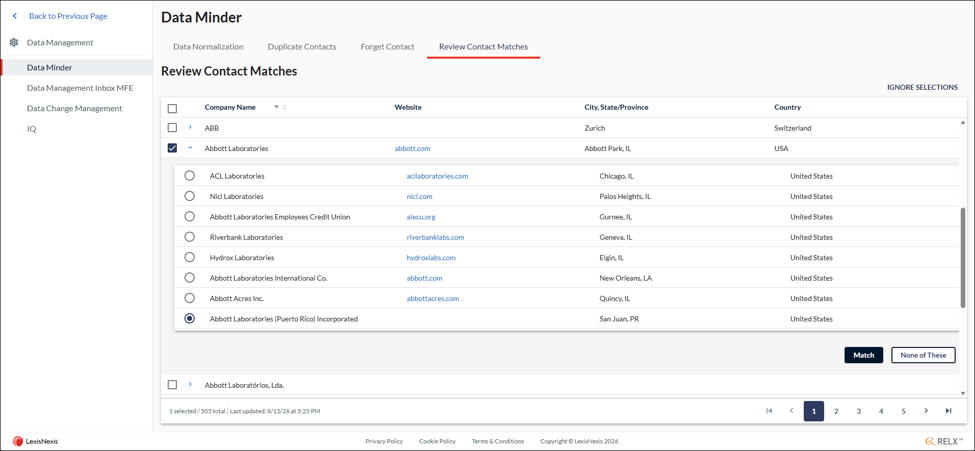Click the outer table scroll-up arrow
The image size is (975, 451).
coord(963,123)
